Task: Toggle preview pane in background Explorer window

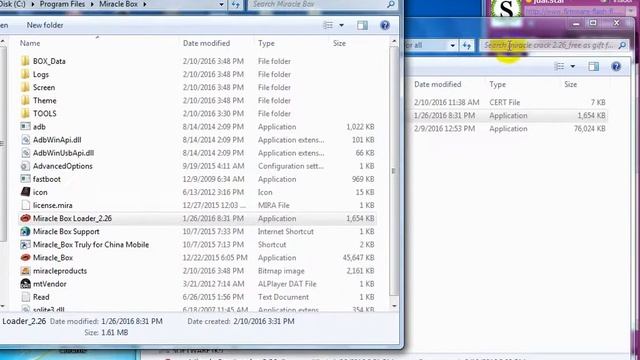Action: 593,67
